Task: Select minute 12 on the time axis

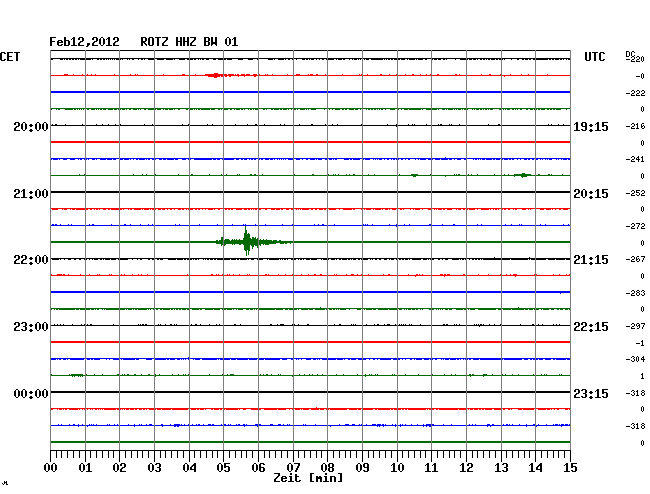Action: click(x=466, y=467)
